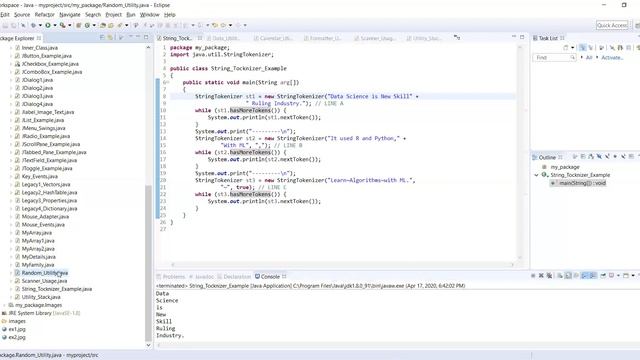Click Link with Editor icon in Package Explorer
The height and width of the screenshot is (360, 640).
click(110, 38)
